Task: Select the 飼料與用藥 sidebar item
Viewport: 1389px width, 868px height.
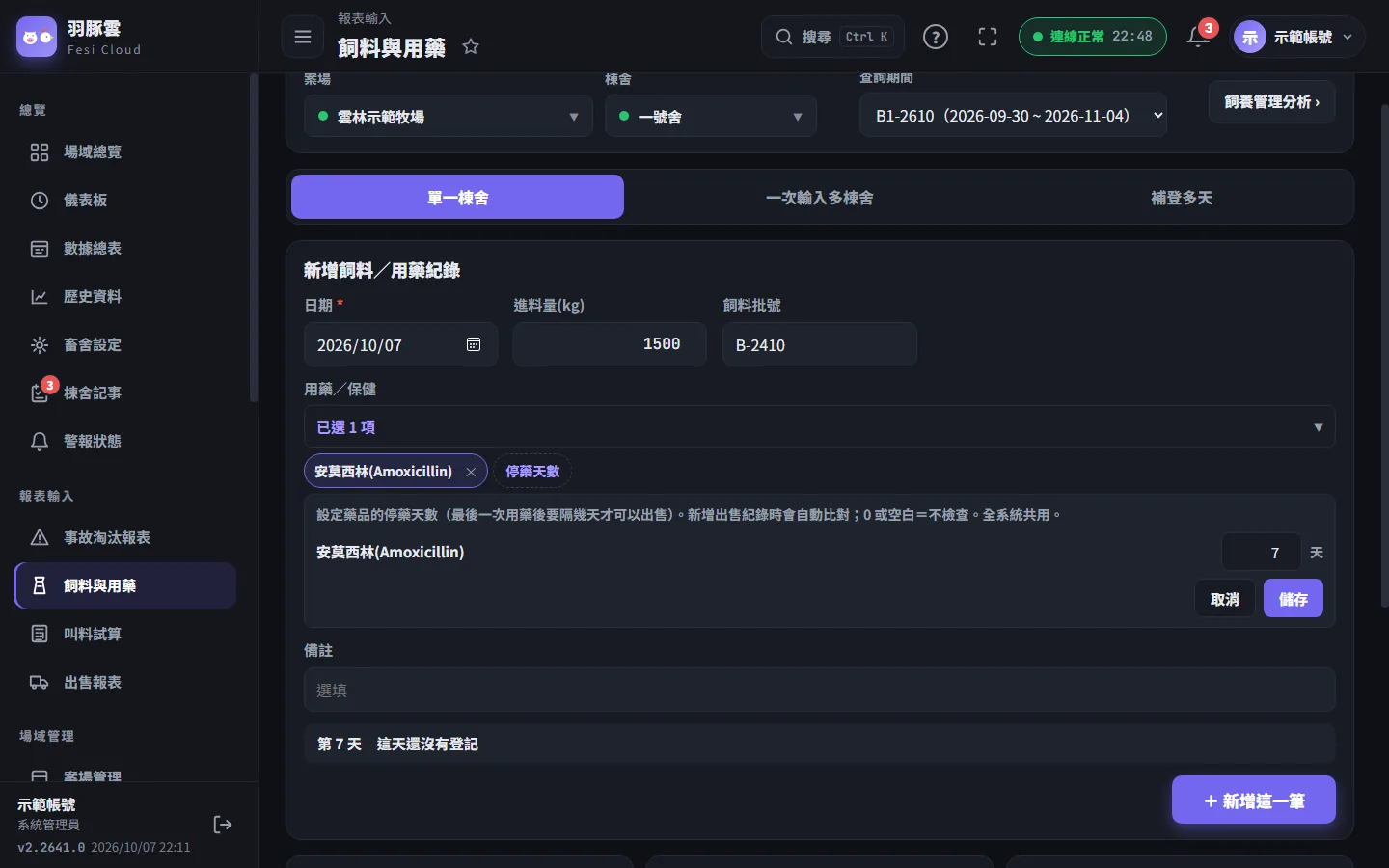Action: click(x=125, y=585)
